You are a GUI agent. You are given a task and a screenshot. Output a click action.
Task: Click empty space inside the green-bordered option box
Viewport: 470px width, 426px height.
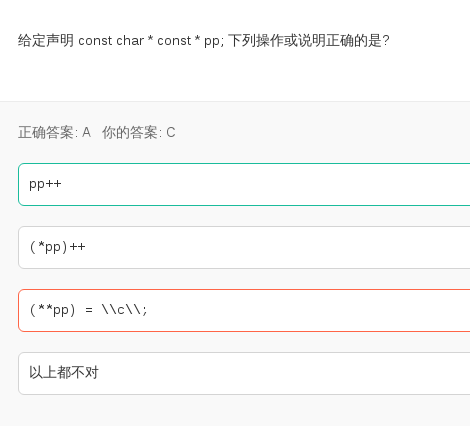point(267,184)
